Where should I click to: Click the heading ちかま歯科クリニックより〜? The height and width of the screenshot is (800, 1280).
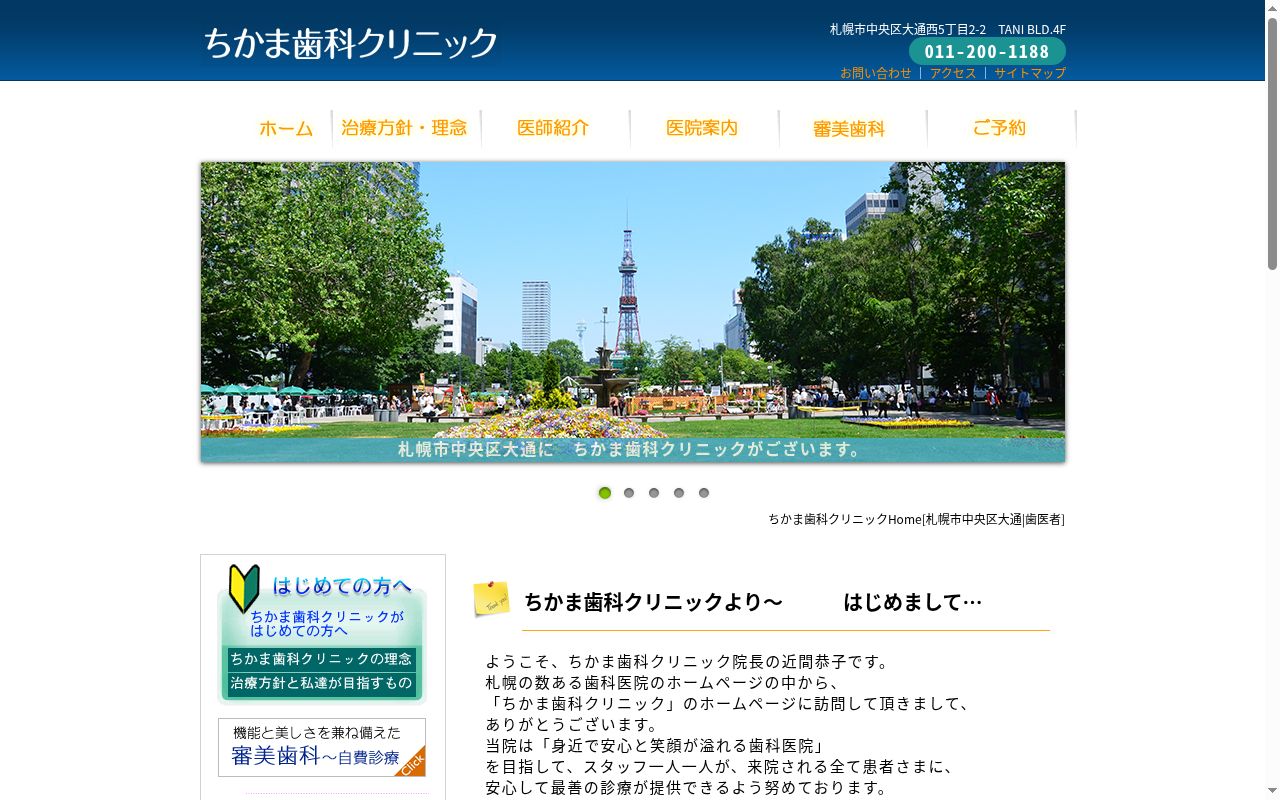[x=653, y=602]
